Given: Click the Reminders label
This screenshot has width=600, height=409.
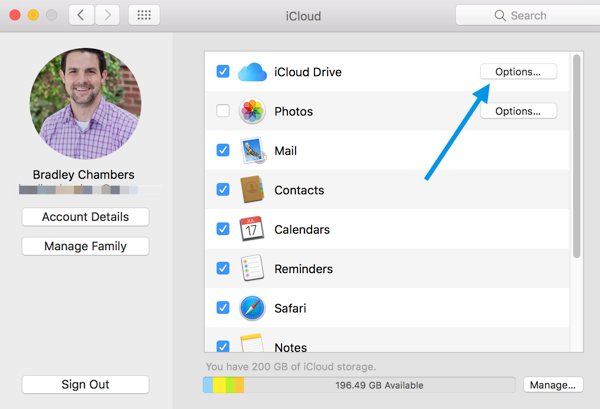Looking at the screenshot, I should click(303, 269).
